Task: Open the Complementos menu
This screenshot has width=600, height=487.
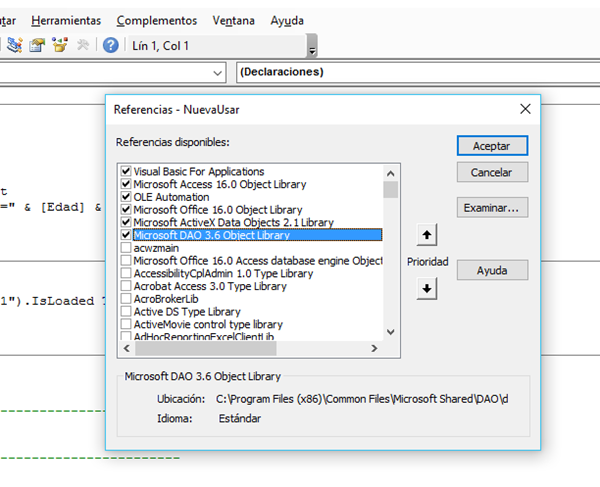Action: [x=156, y=20]
